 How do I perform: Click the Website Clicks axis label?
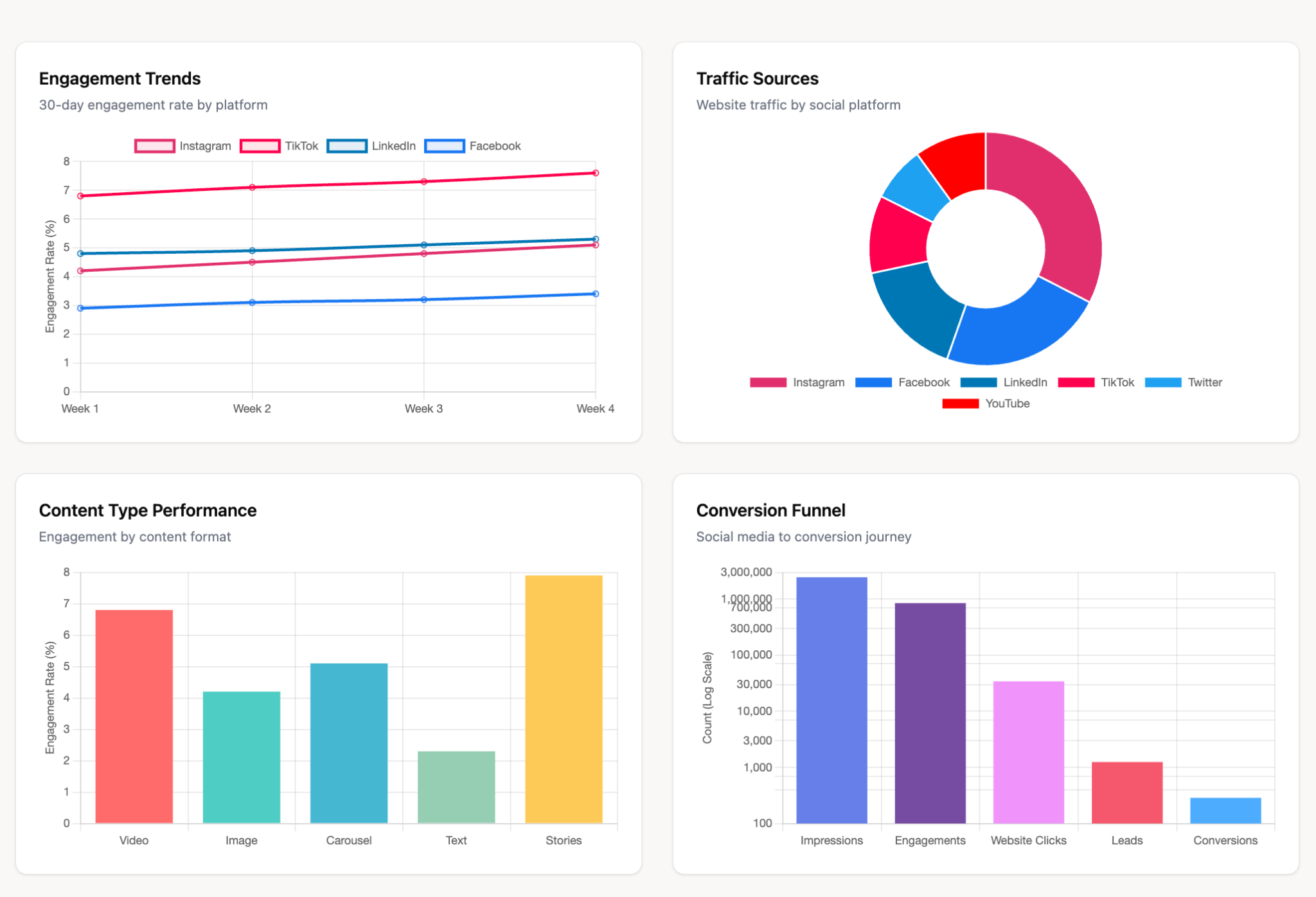pyautogui.click(x=1028, y=840)
